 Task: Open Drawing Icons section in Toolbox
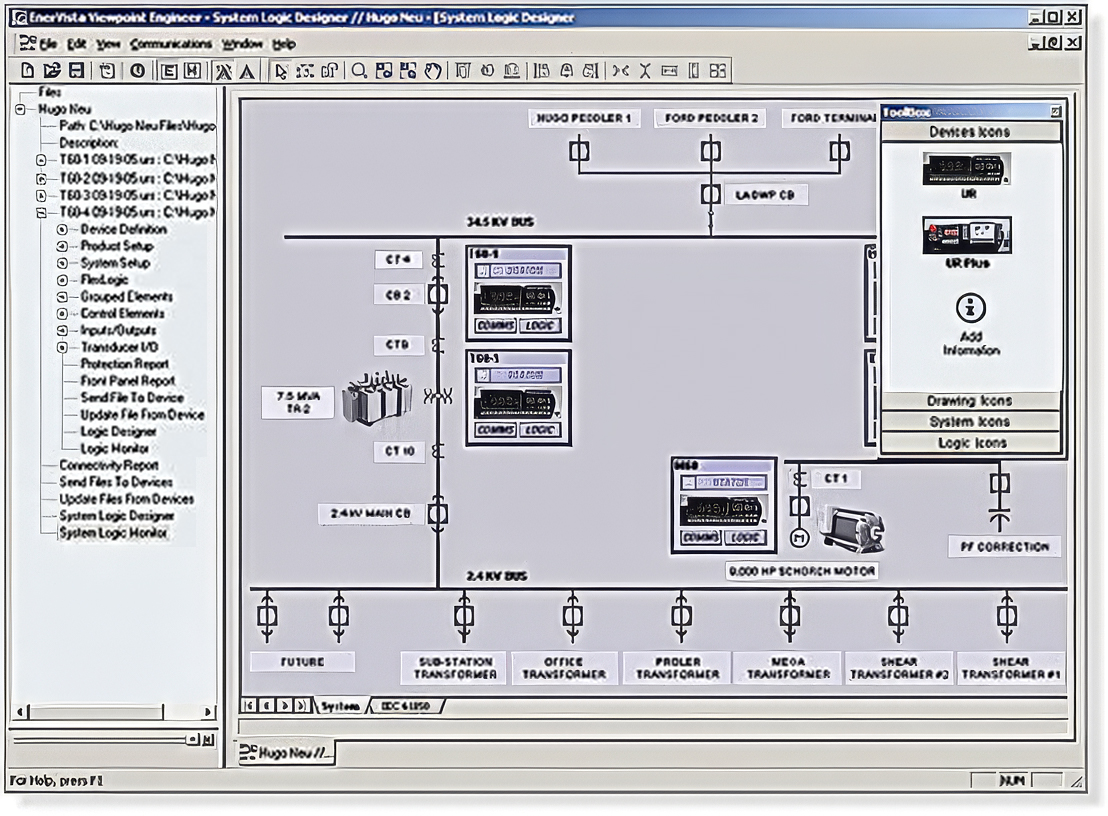point(970,401)
